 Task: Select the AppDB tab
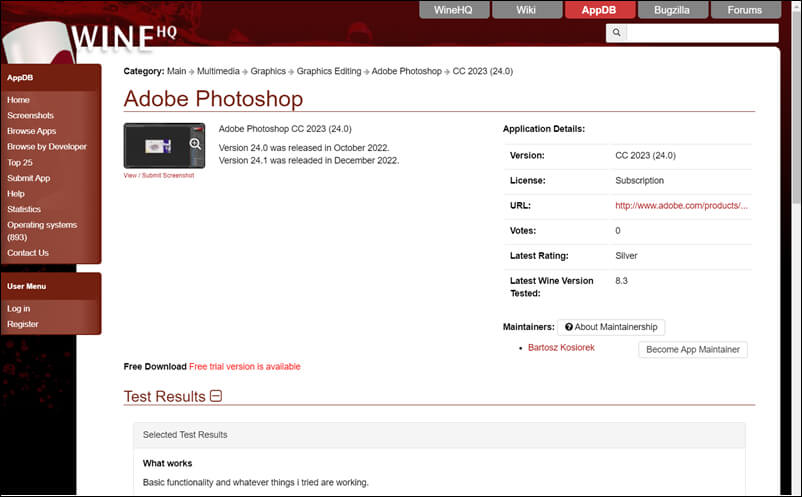coord(599,10)
